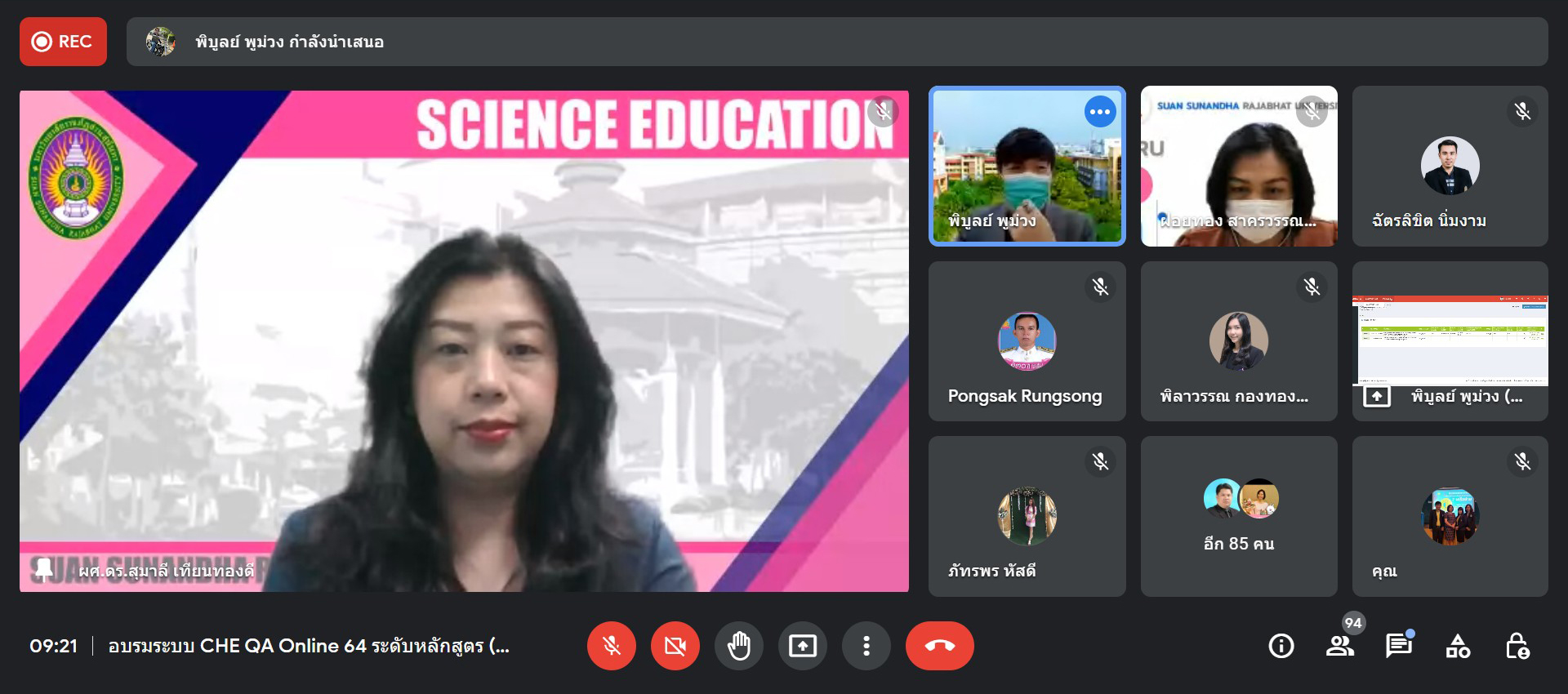Select the shared presentation screen thumbnail
This screenshot has height=694, width=1568.
point(1450,340)
